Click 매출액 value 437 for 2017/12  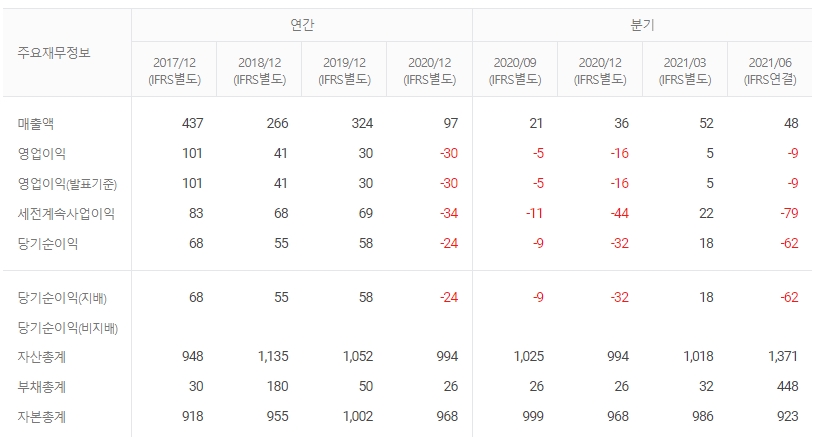click(x=193, y=123)
